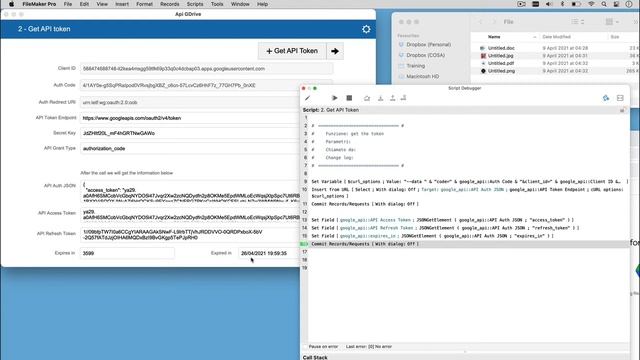Click Finder back chevron

pyautogui.click(x=481, y=22)
